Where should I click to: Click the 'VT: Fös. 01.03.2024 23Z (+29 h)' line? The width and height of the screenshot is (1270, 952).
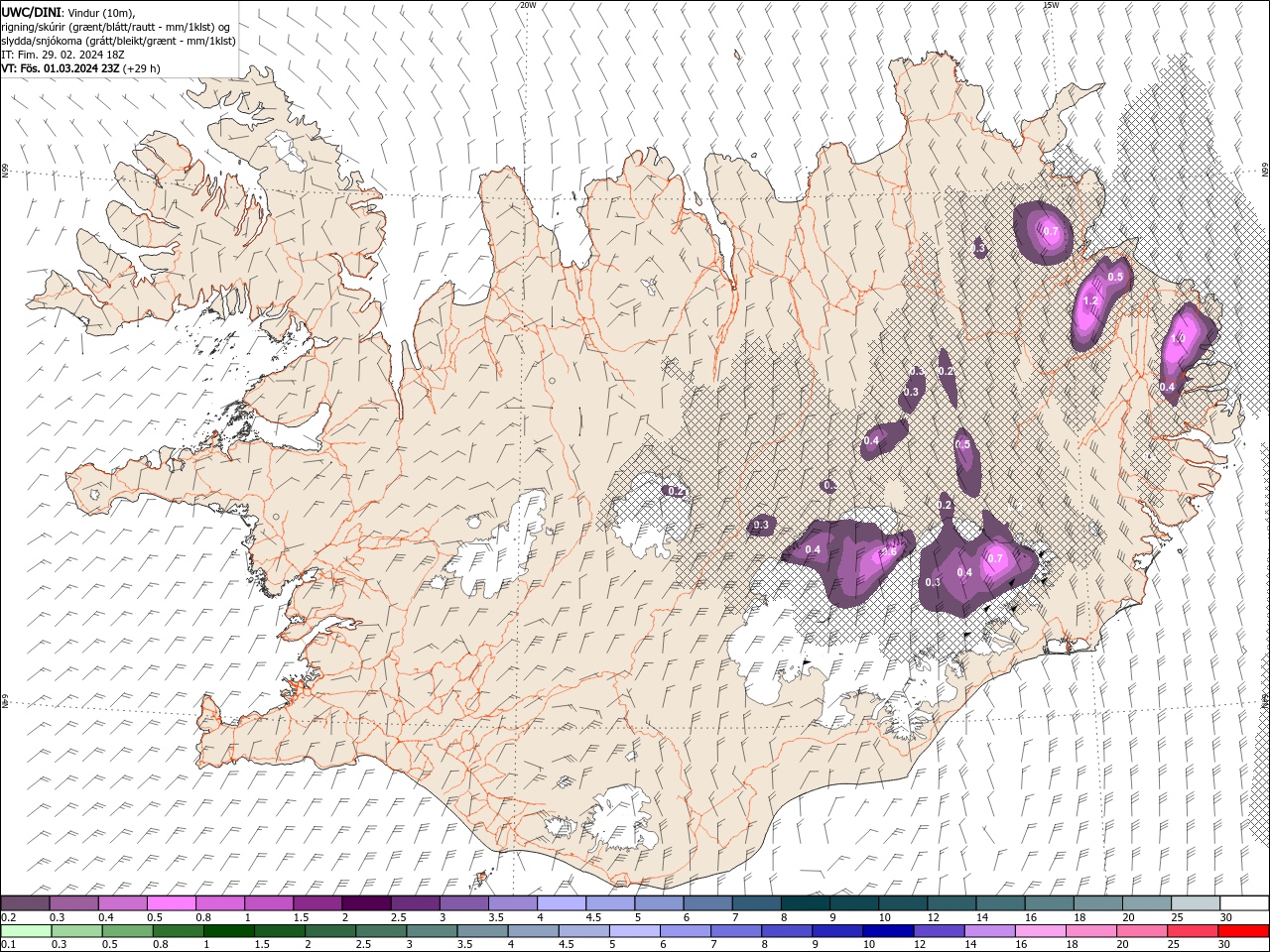(x=81, y=68)
